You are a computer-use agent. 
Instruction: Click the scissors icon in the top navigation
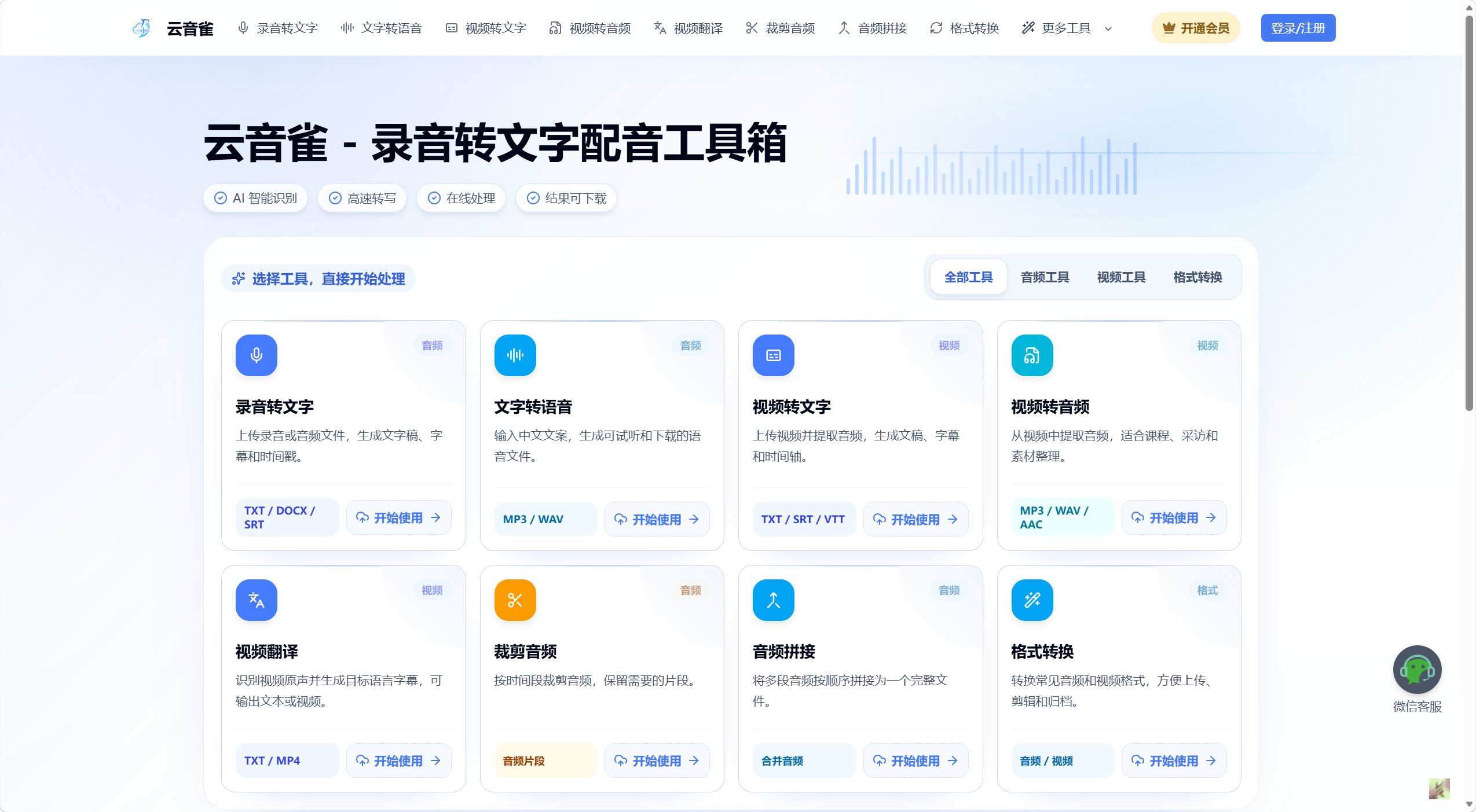(752, 28)
